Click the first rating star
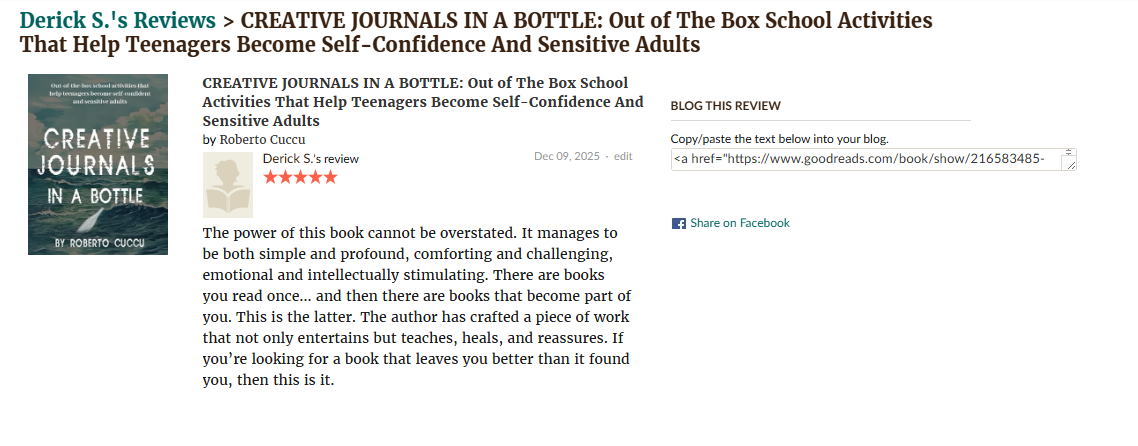 270,177
